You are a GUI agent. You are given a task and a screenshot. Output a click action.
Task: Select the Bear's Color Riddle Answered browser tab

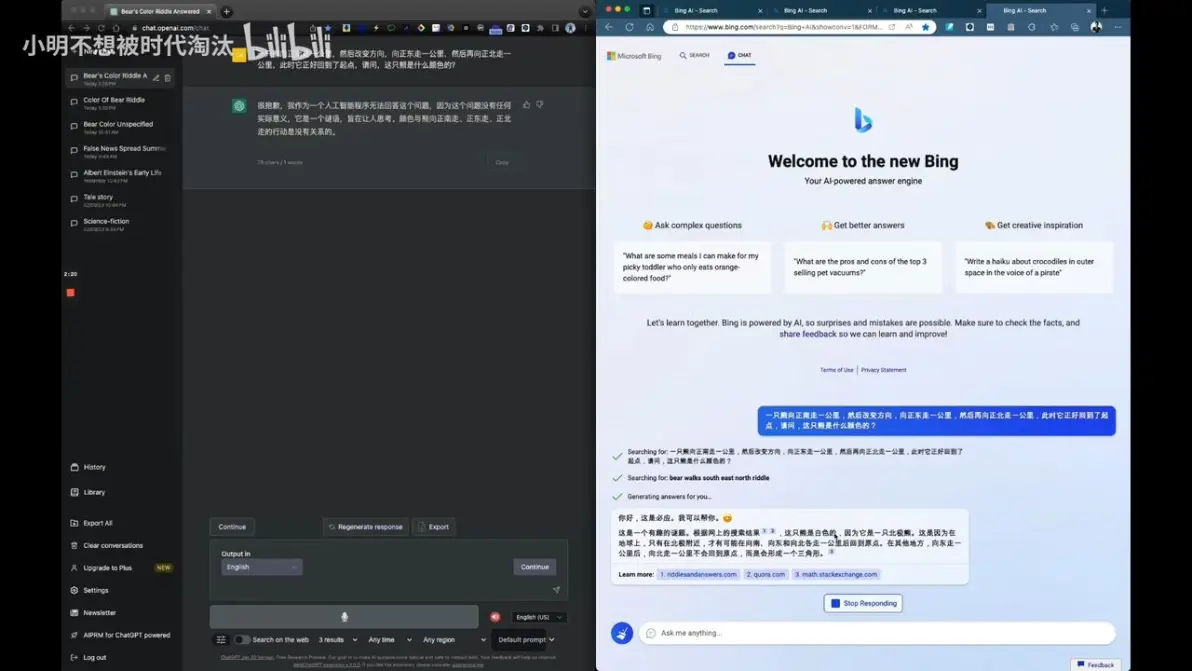pos(160,11)
